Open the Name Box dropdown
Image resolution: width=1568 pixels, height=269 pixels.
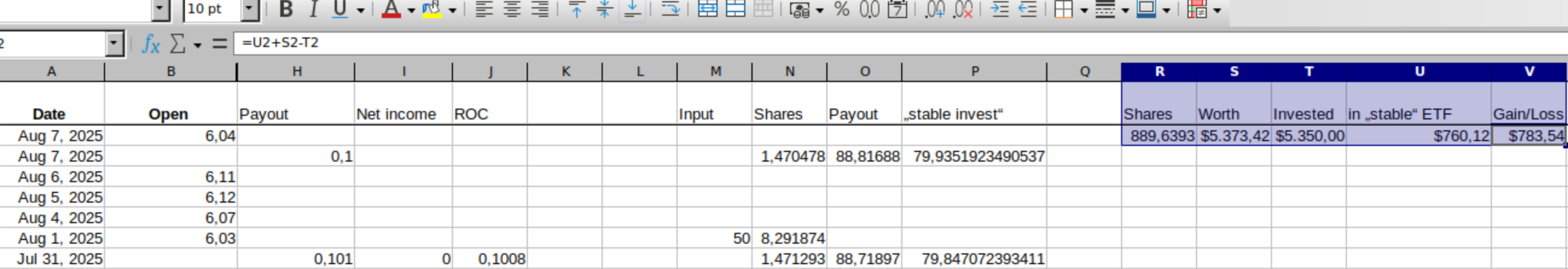[114, 43]
